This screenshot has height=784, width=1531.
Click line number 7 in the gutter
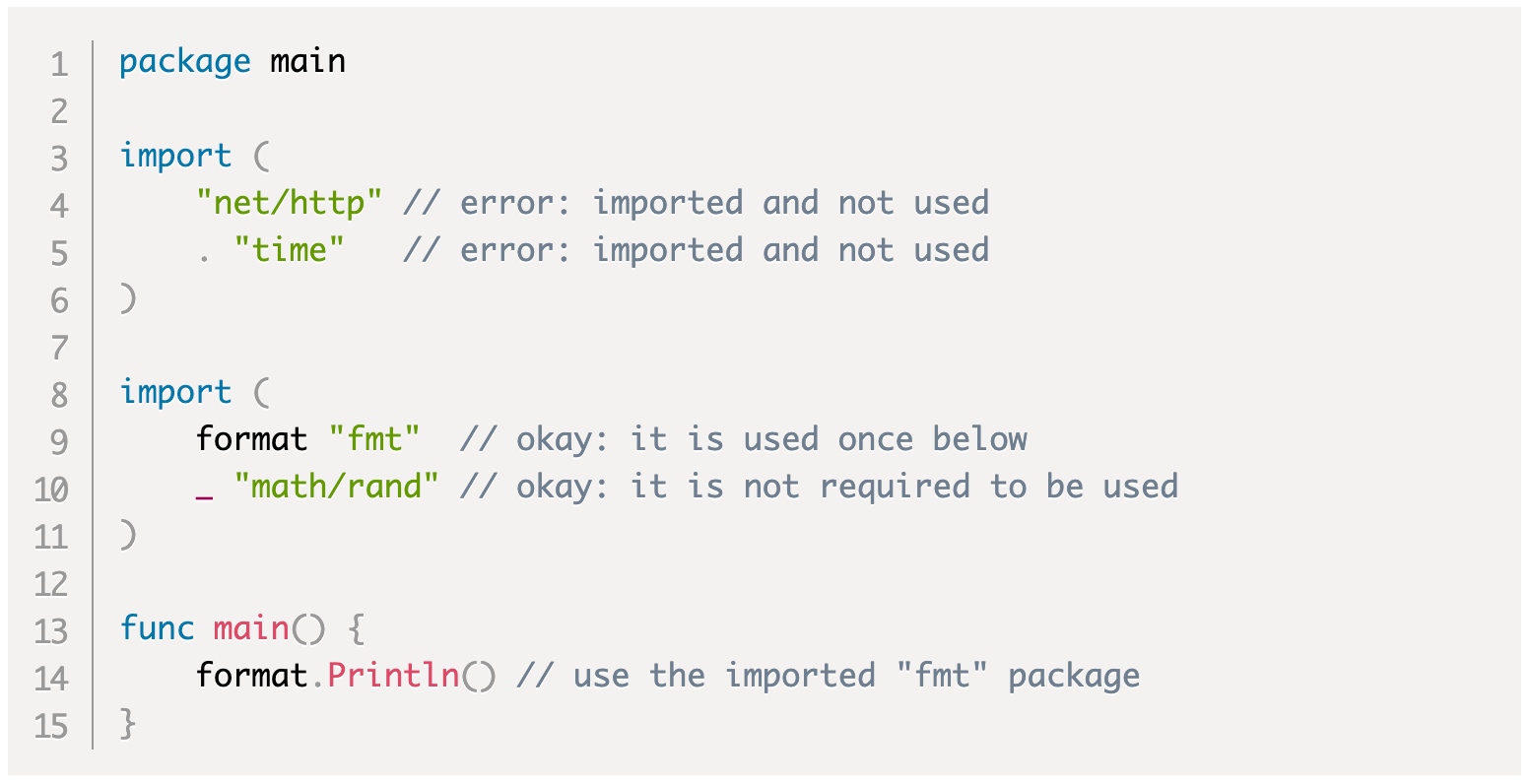[x=59, y=349]
